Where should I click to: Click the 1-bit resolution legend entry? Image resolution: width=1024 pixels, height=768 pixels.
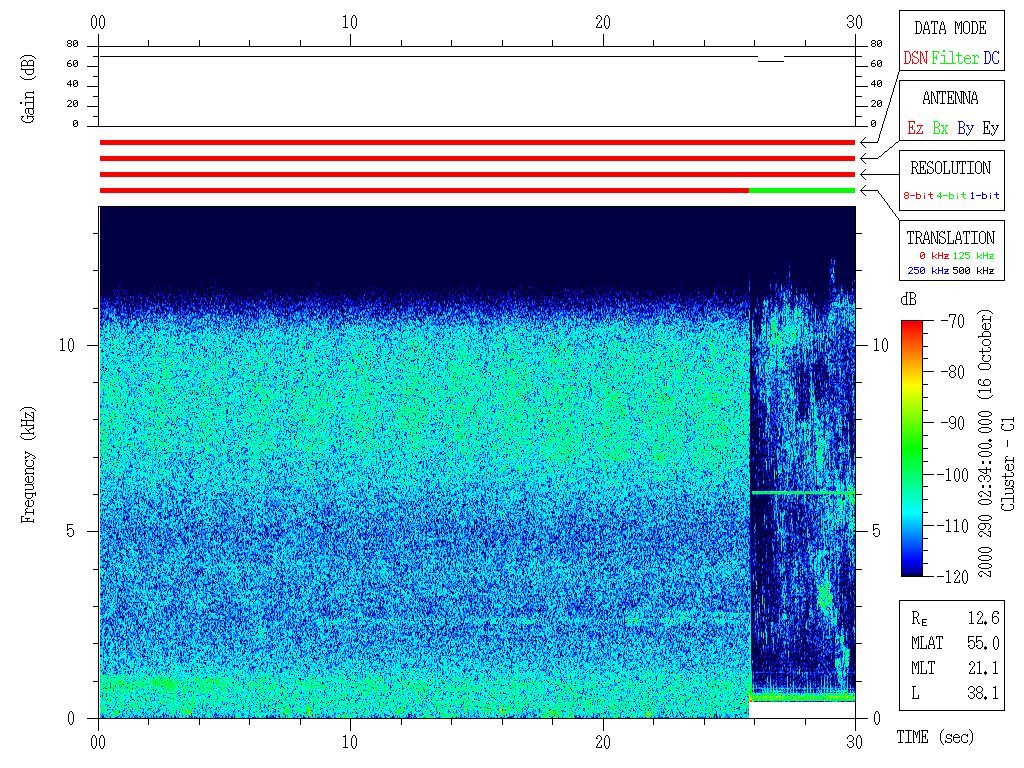(x=985, y=196)
